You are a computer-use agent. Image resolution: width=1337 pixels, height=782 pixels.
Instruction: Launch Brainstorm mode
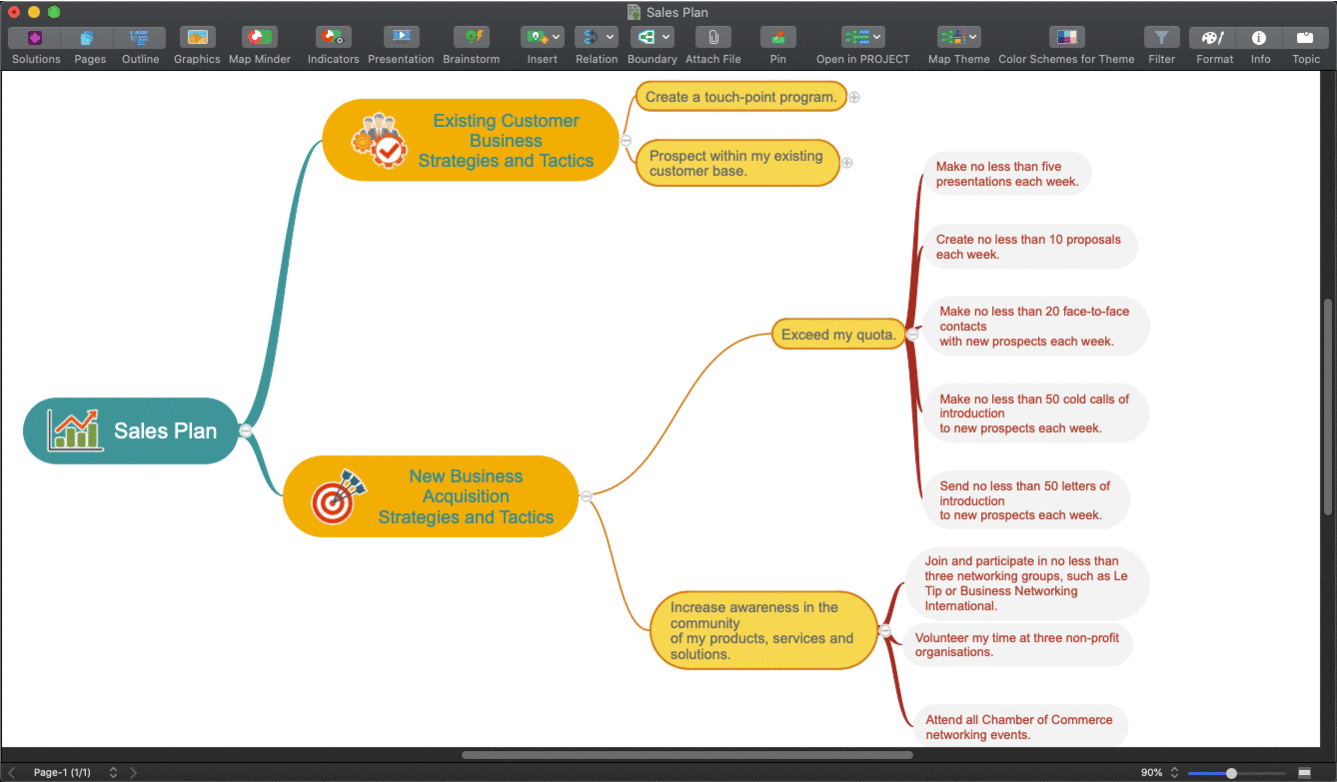(x=471, y=38)
